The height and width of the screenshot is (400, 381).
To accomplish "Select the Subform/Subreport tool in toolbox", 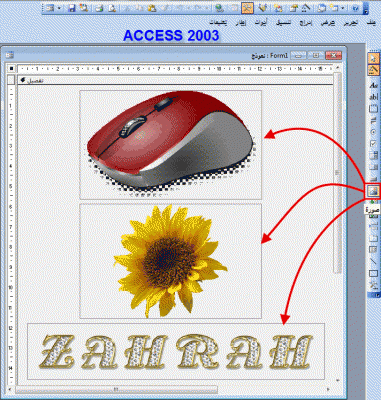I will click(x=373, y=250).
